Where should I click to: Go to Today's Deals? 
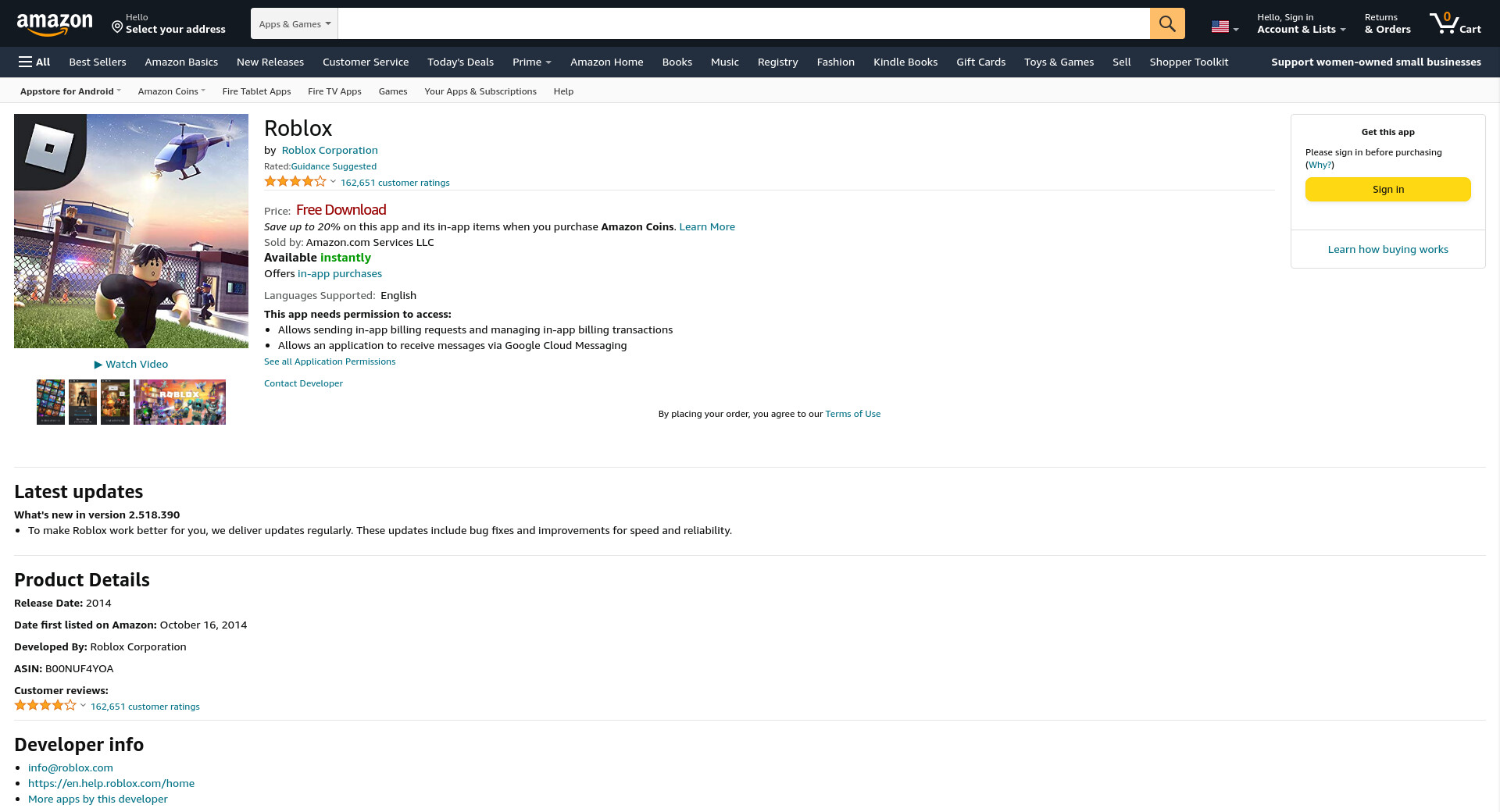pos(460,62)
